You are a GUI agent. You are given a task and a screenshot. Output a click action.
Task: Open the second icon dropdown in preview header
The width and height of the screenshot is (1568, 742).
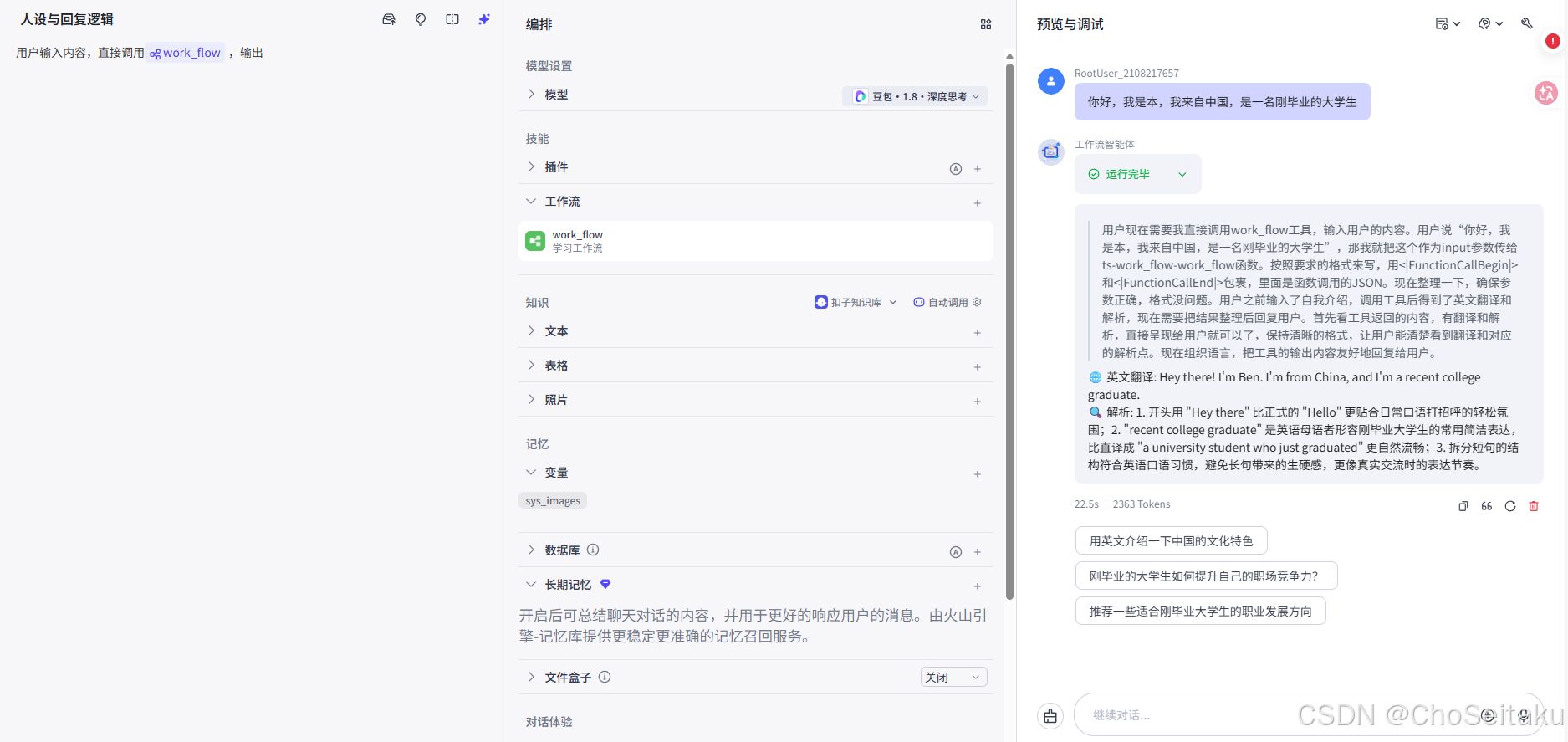(1491, 23)
